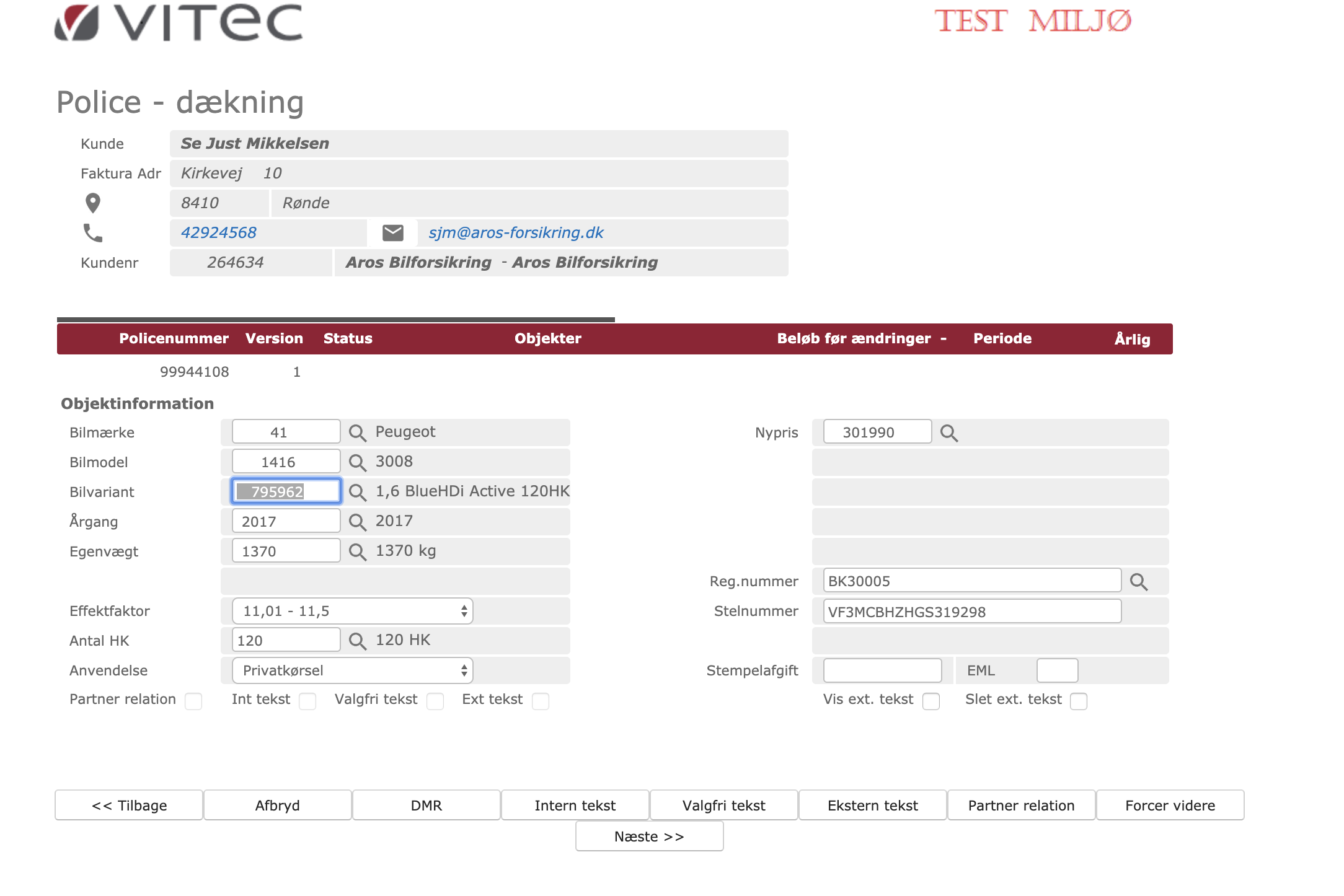Open the customer email link

516,233
